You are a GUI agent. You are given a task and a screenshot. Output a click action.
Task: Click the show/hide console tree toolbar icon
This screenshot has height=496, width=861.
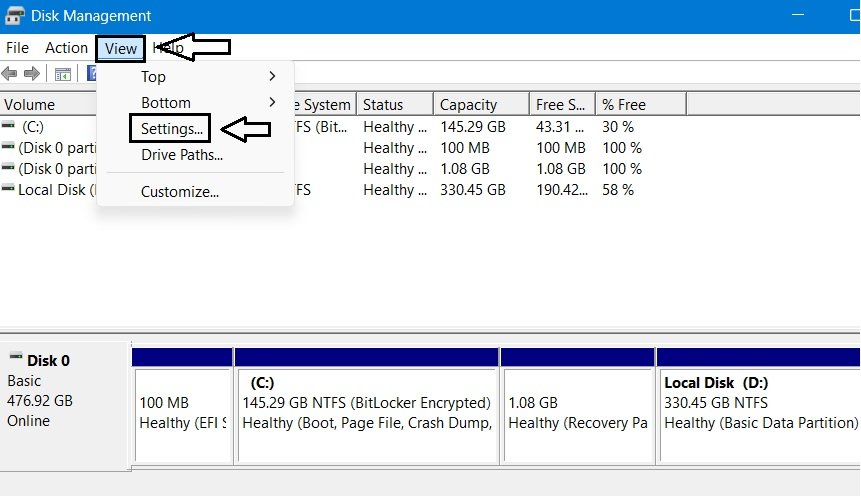pyautogui.click(x=63, y=74)
